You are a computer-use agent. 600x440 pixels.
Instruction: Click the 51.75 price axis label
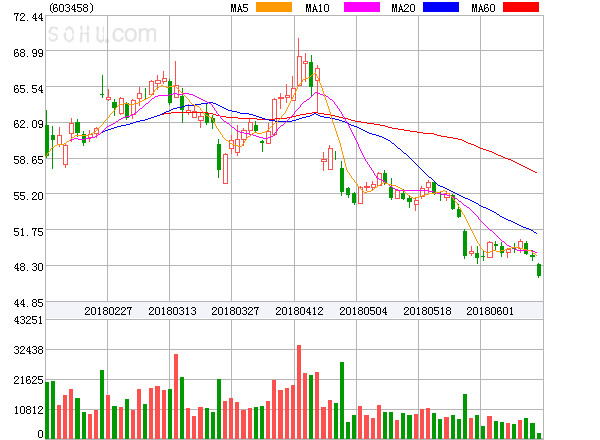(28, 232)
